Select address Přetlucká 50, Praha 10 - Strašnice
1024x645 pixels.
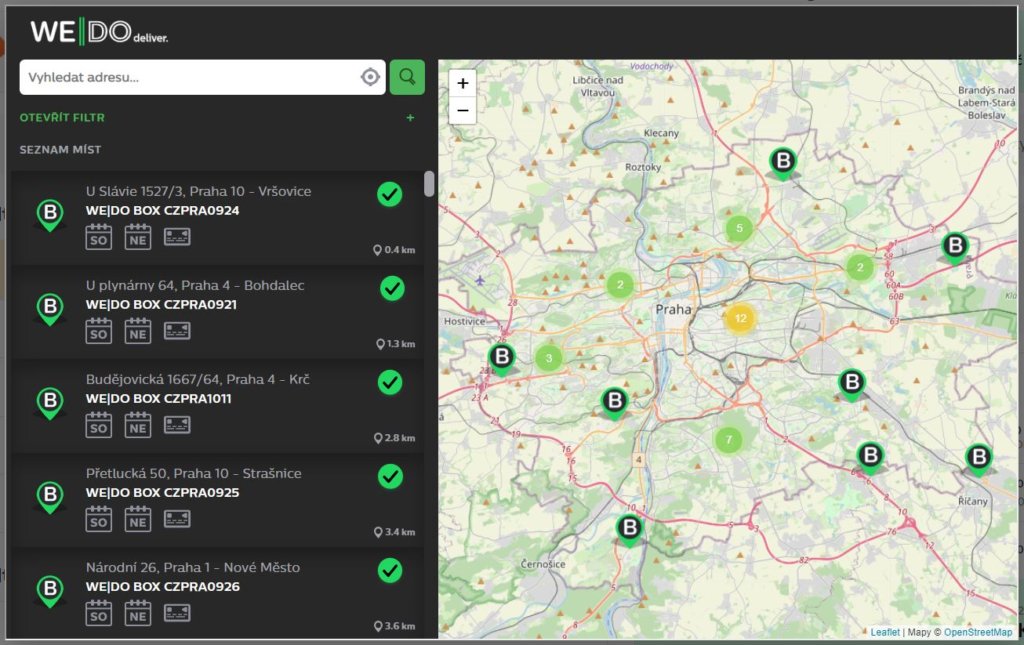[193, 473]
